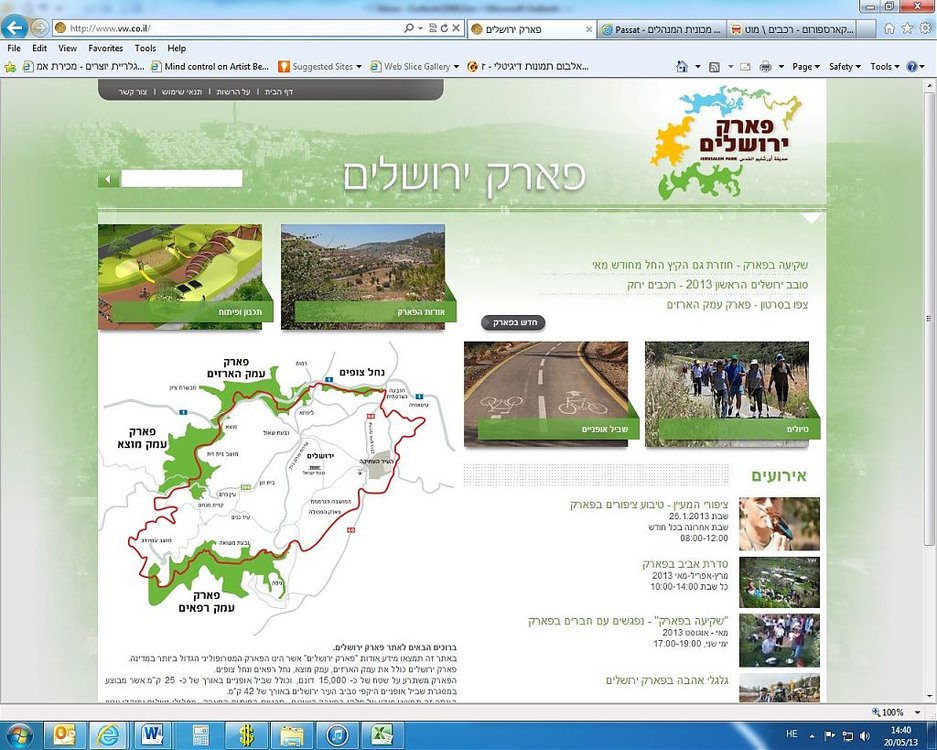
Task: Click the Read mail envelope icon
Action: (x=745, y=67)
